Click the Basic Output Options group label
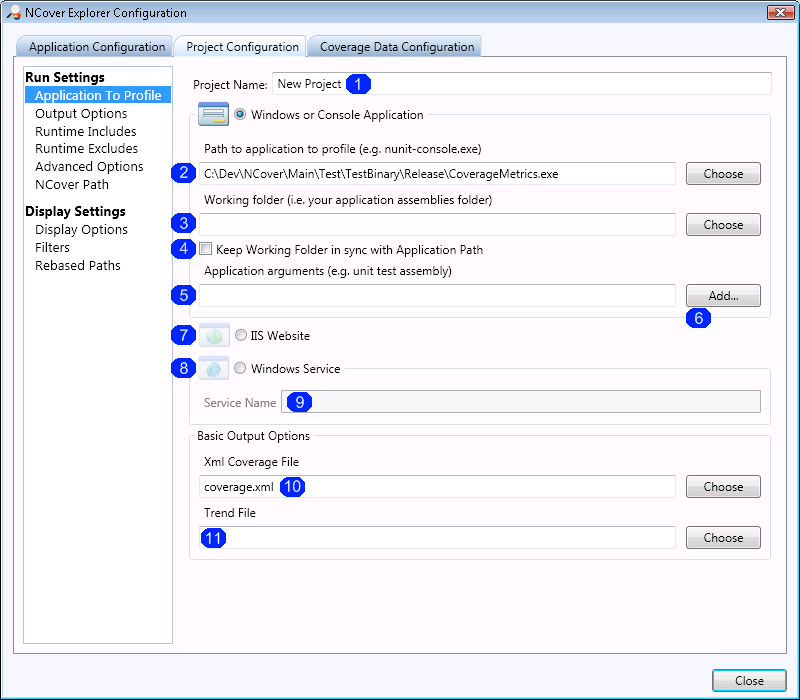Screen dimensions: 800x700 (x=253, y=436)
